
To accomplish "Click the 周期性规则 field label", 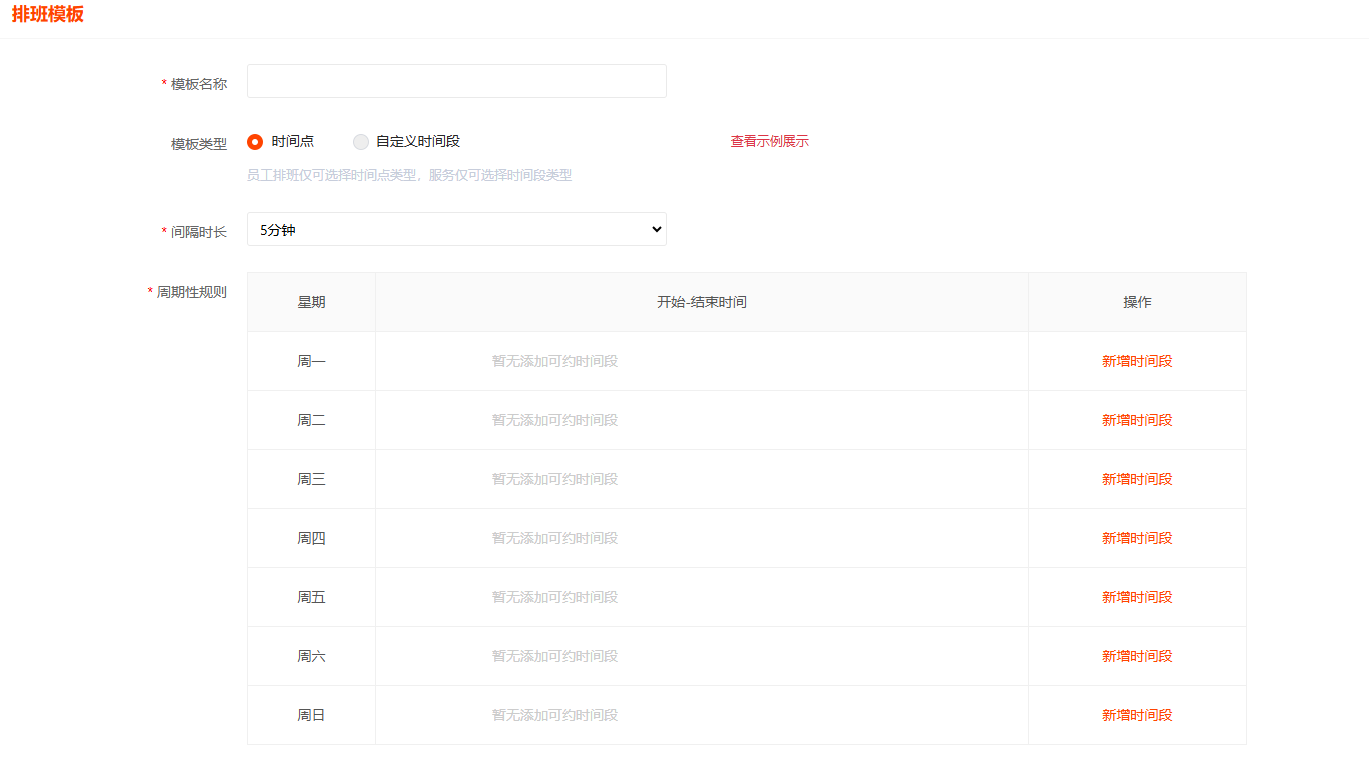I will [x=191, y=292].
